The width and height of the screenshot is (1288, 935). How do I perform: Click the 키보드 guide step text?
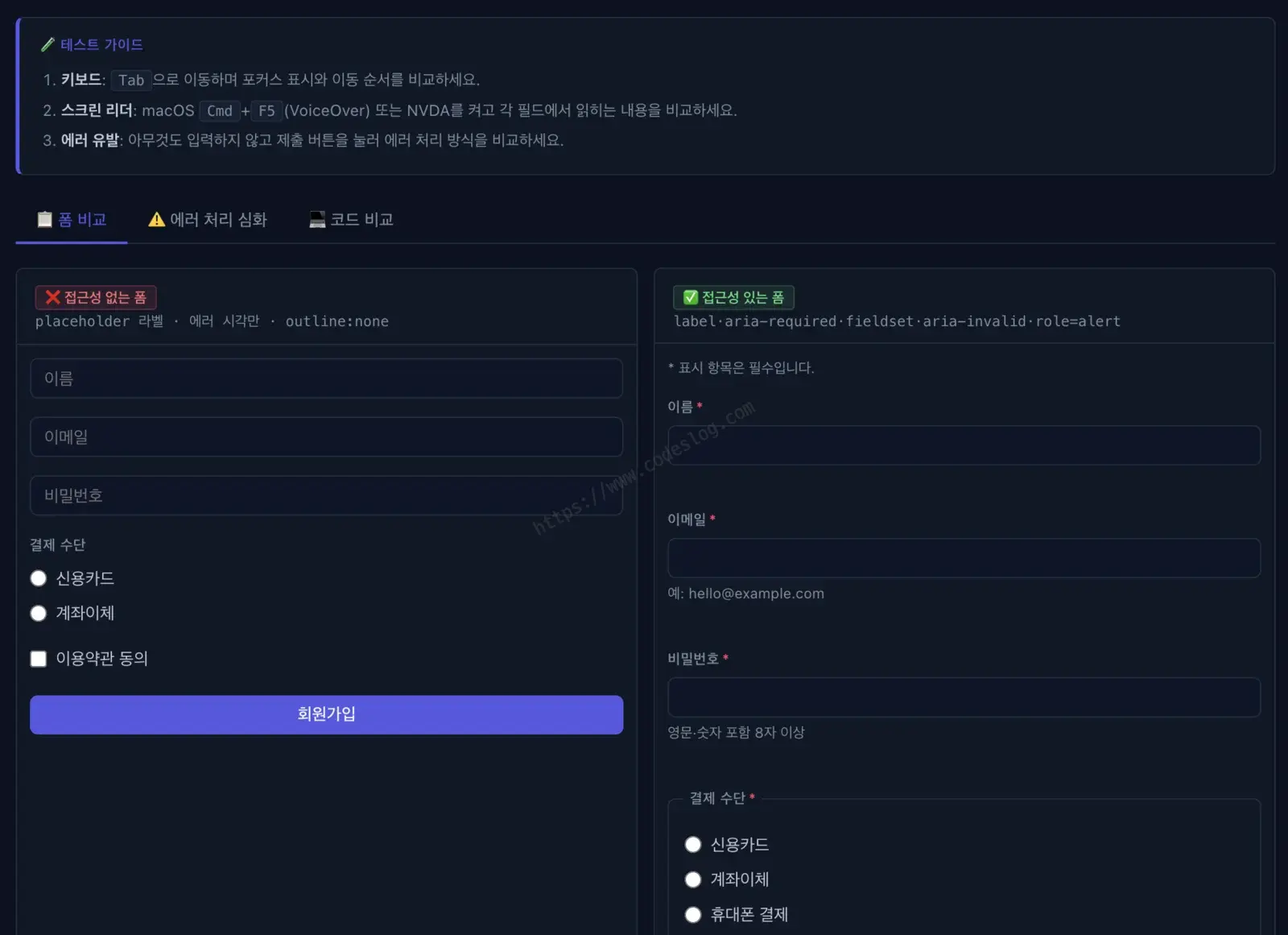click(270, 80)
